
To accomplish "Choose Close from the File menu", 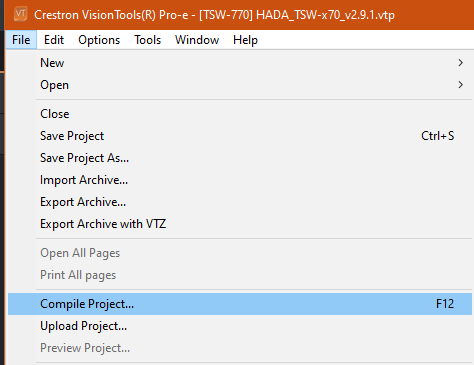I will coord(240,114).
